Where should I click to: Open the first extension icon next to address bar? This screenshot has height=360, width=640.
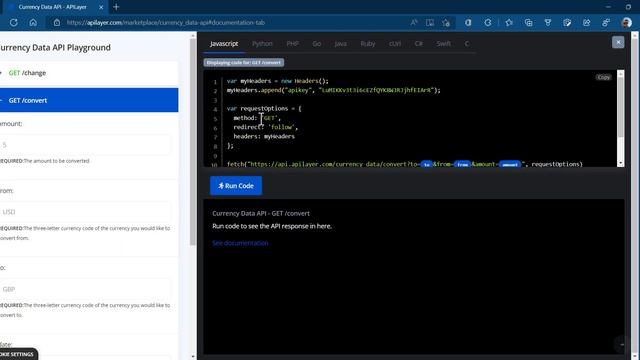(x=468, y=22)
